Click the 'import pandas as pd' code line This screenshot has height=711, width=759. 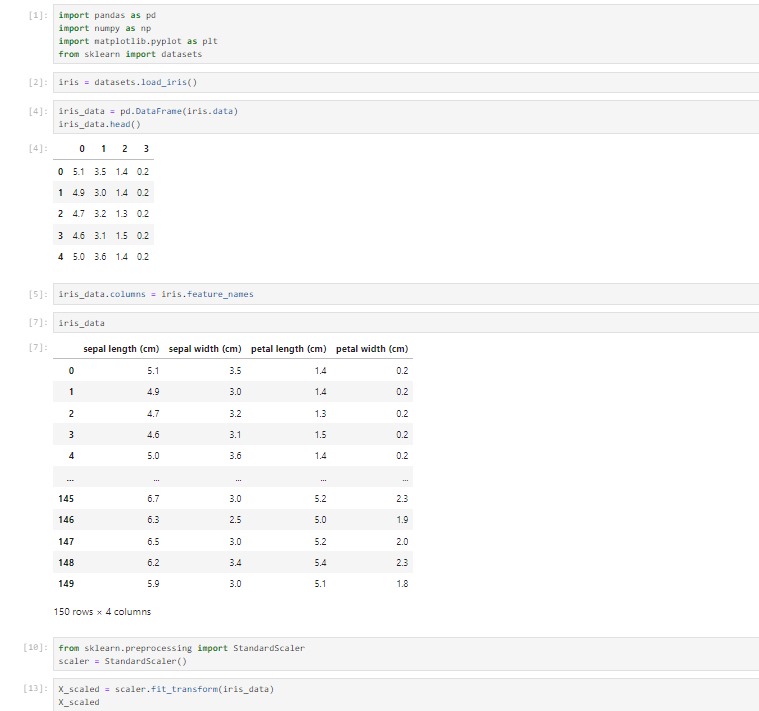point(107,15)
